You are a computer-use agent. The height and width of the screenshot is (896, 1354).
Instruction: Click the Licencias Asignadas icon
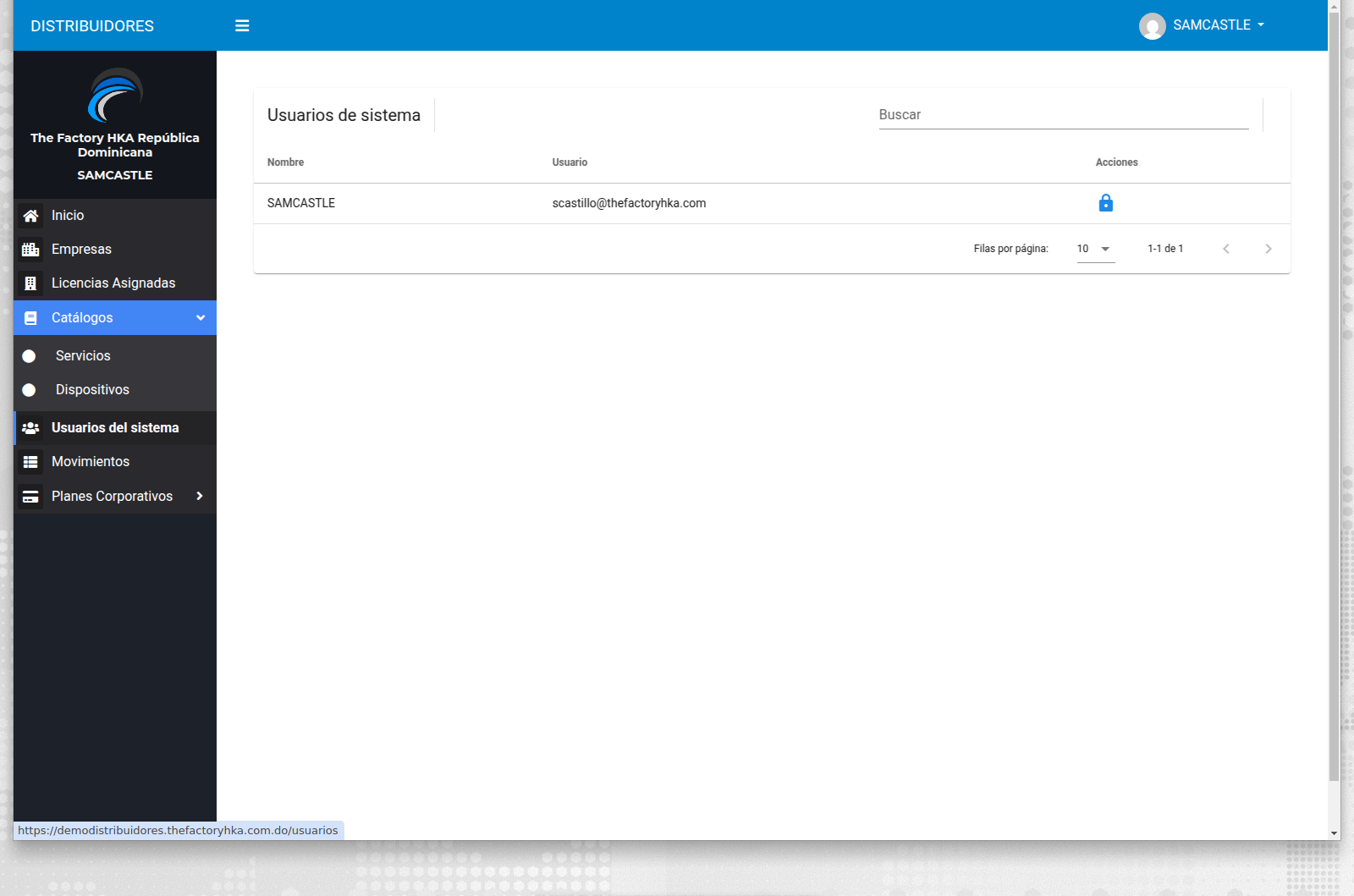(30, 283)
